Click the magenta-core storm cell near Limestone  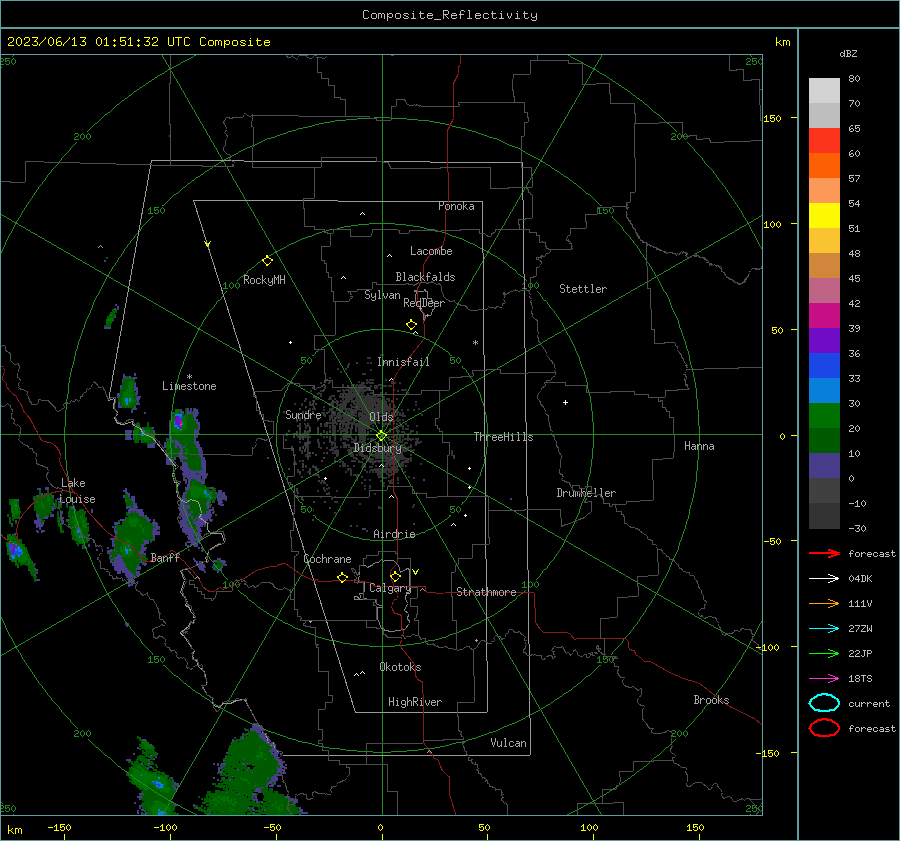(179, 421)
